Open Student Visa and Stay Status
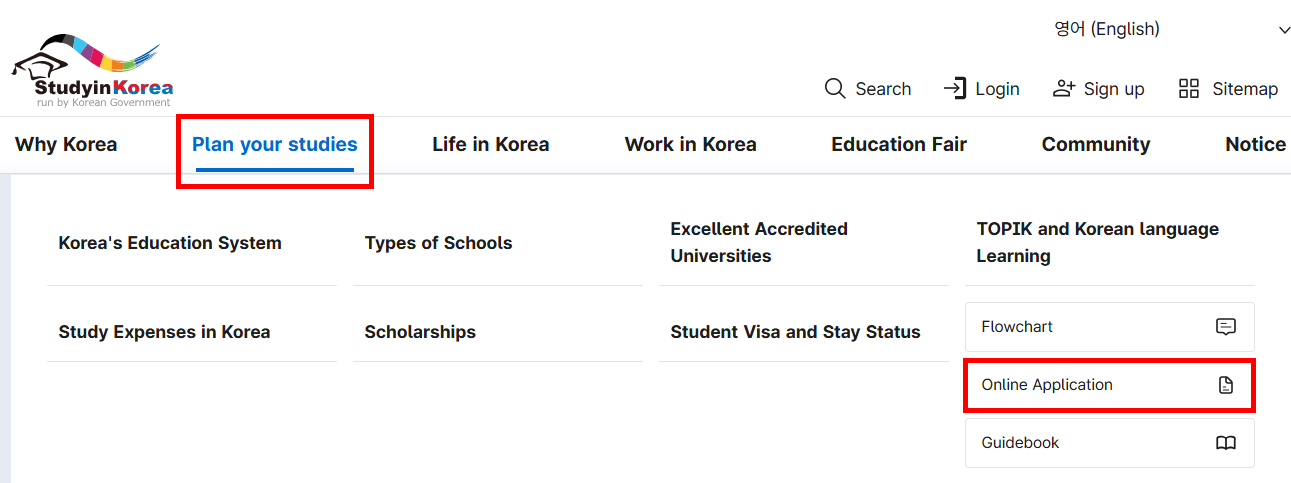Viewport: 1291px width, 483px height. (795, 332)
